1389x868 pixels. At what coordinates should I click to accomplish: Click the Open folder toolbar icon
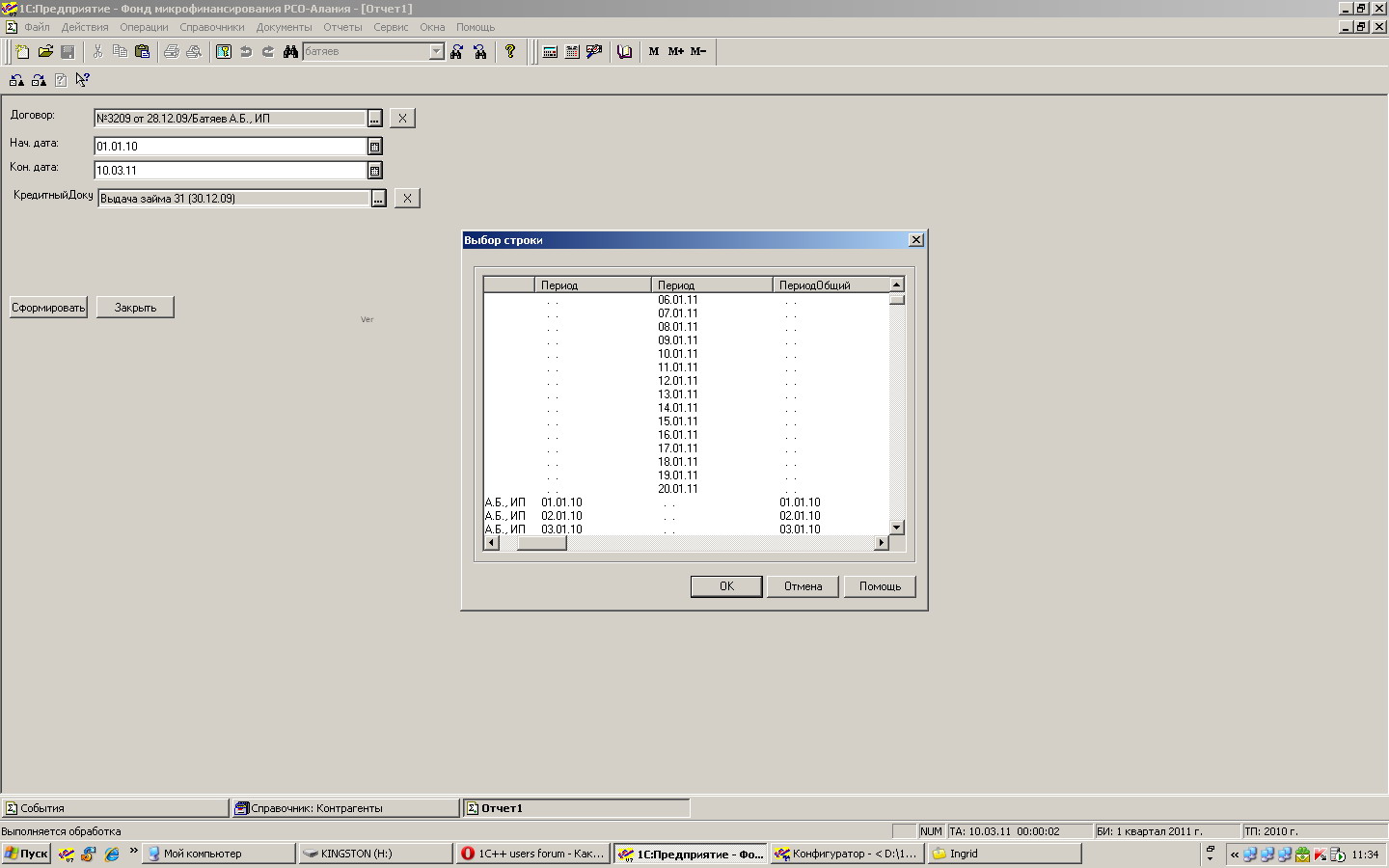[45, 52]
